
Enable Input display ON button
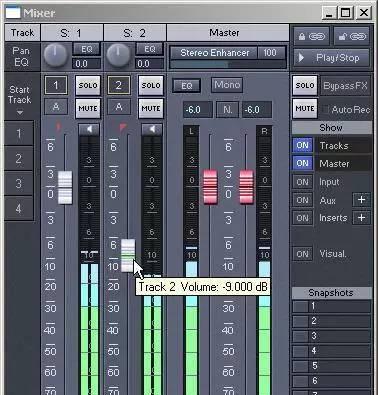click(x=303, y=182)
